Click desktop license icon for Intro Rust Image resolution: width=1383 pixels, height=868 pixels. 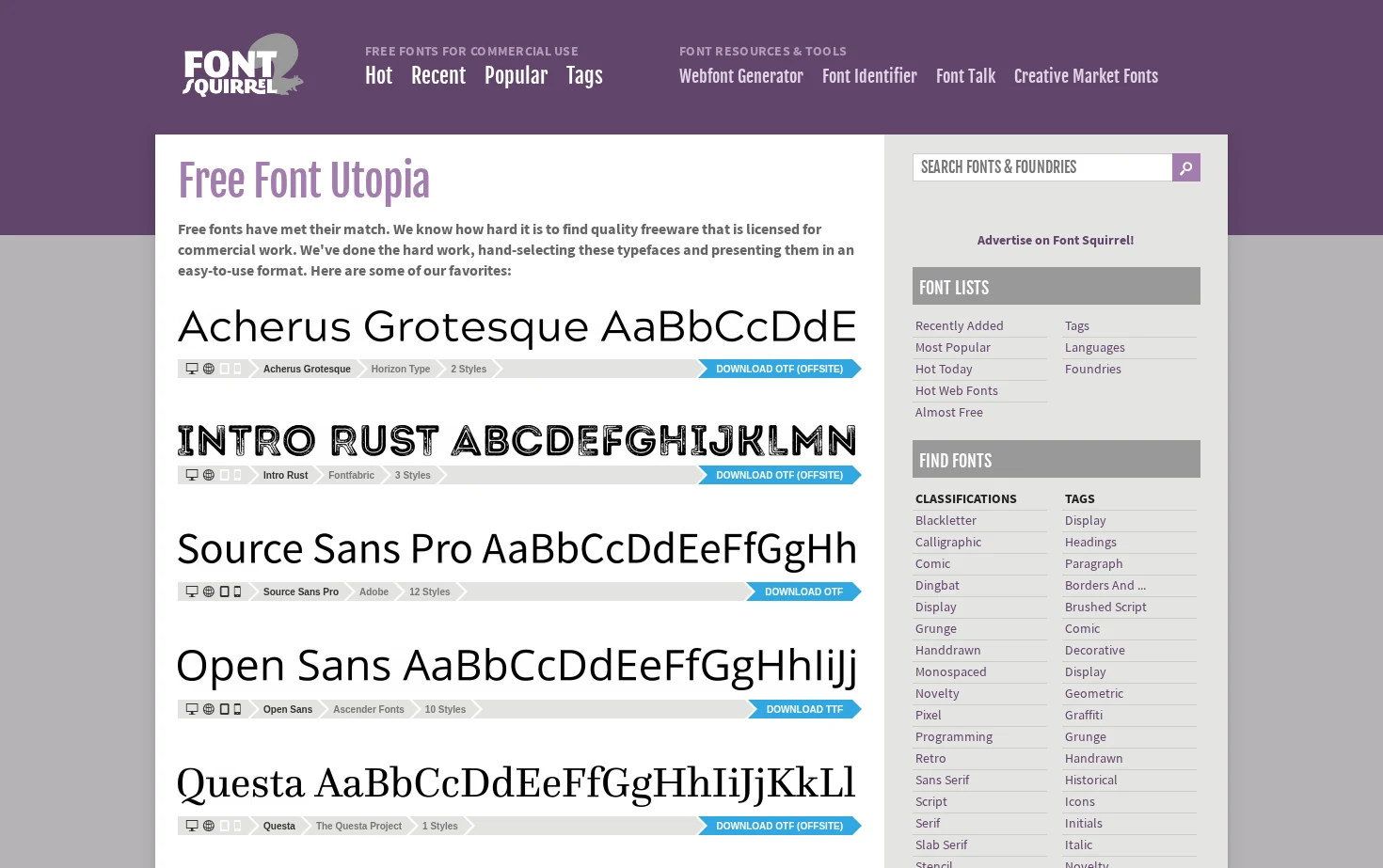[192, 475]
